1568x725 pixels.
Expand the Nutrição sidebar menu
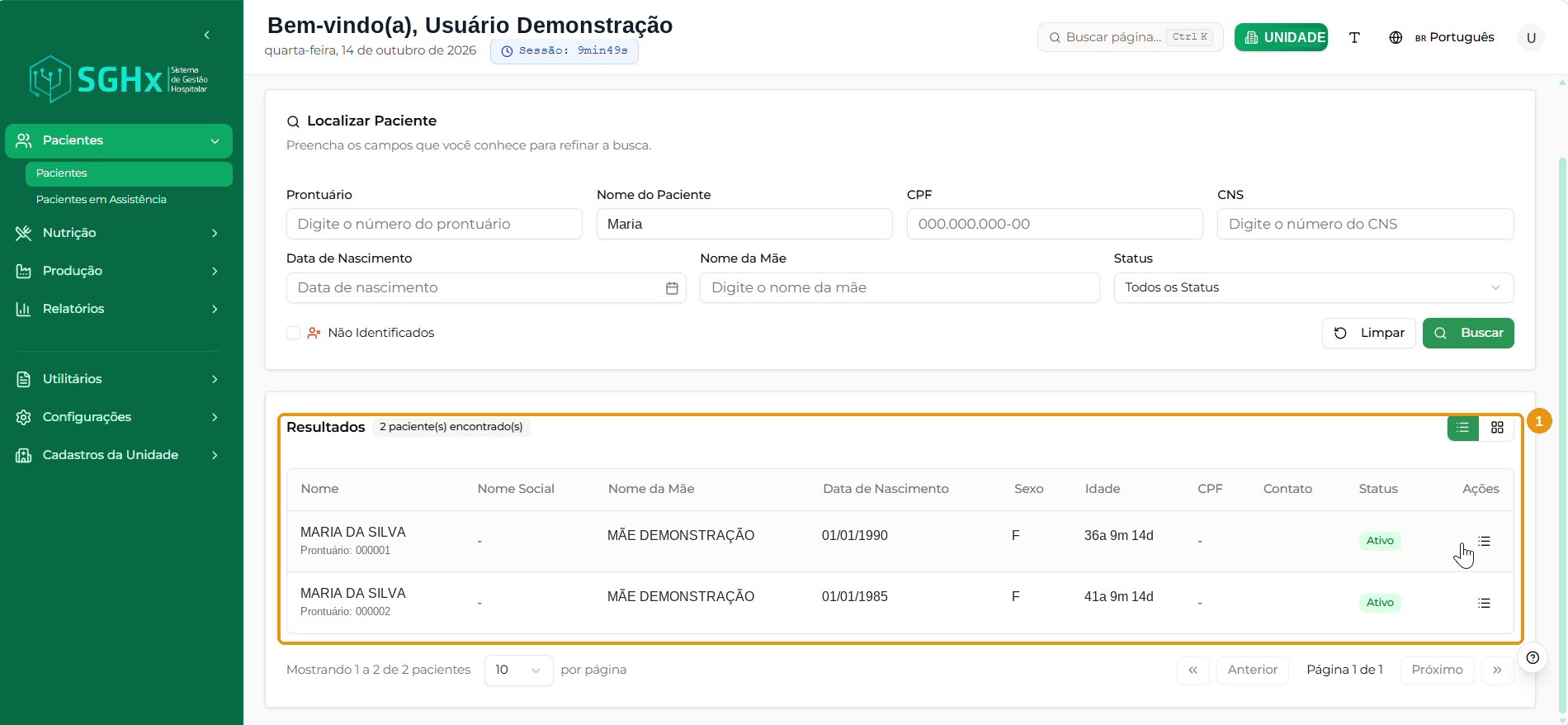click(119, 233)
